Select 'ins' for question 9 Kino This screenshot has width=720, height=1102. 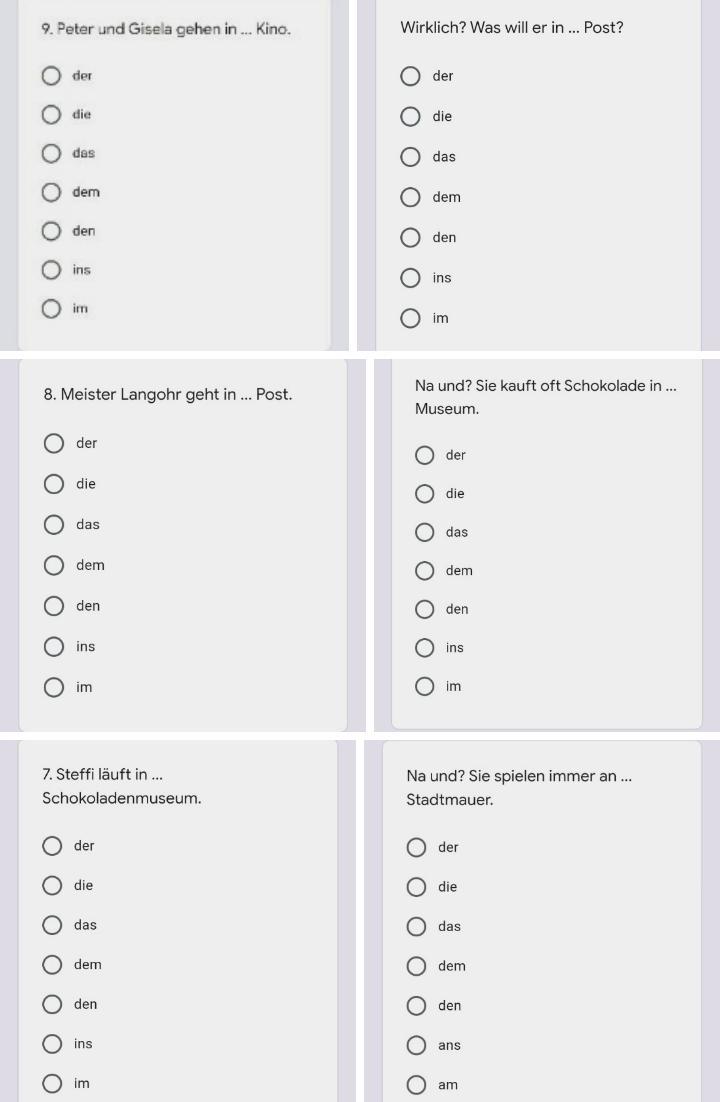click(x=52, y=270)
